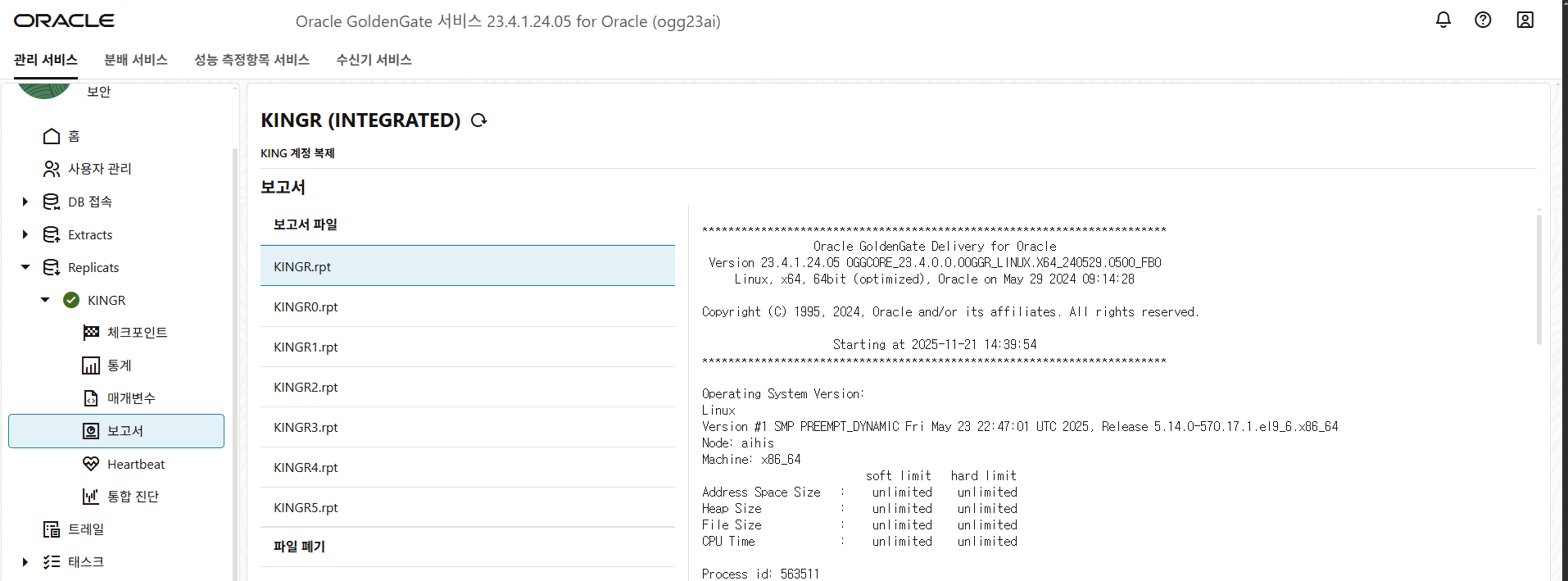Select KINGR5.rpt report file
The width and height of the screenshot is (1568, 581).
468,507
